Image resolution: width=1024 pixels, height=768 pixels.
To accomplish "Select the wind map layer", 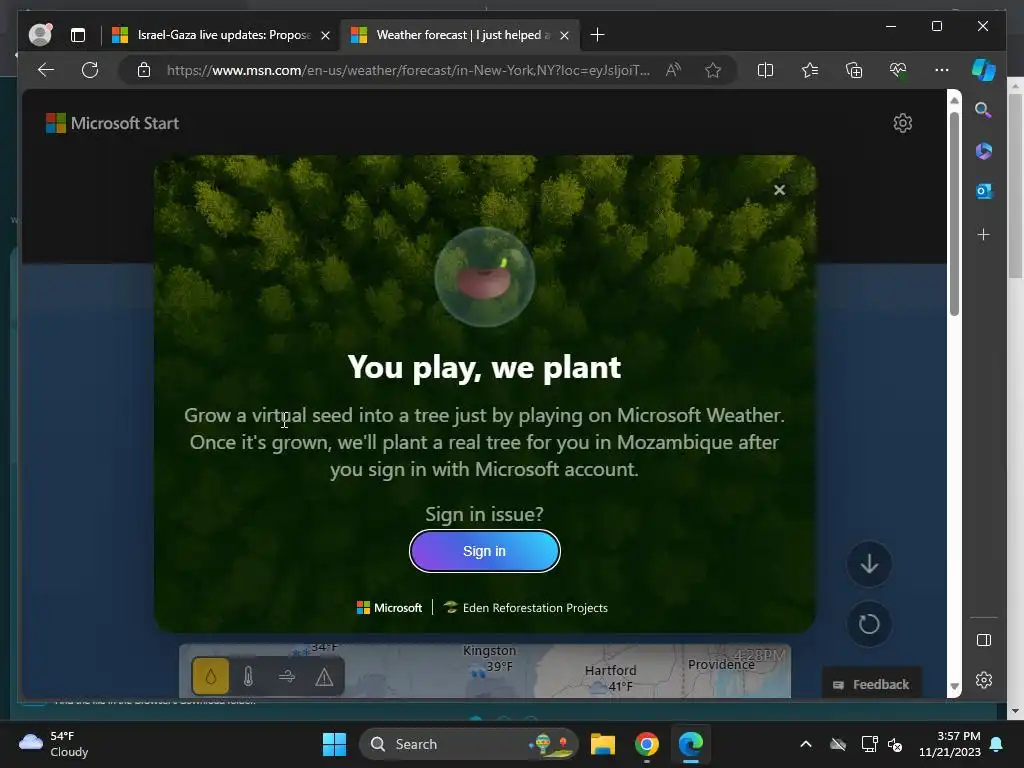I will (287, 676).
